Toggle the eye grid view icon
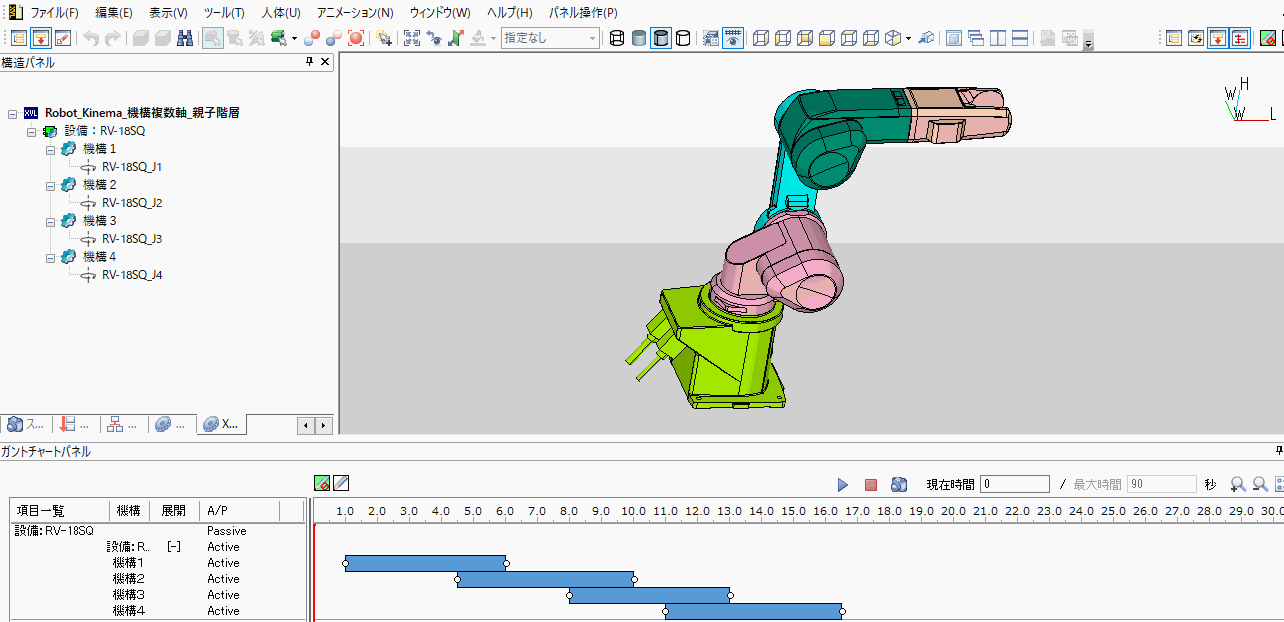The image size is (1284, 622). tap(733, 38)
